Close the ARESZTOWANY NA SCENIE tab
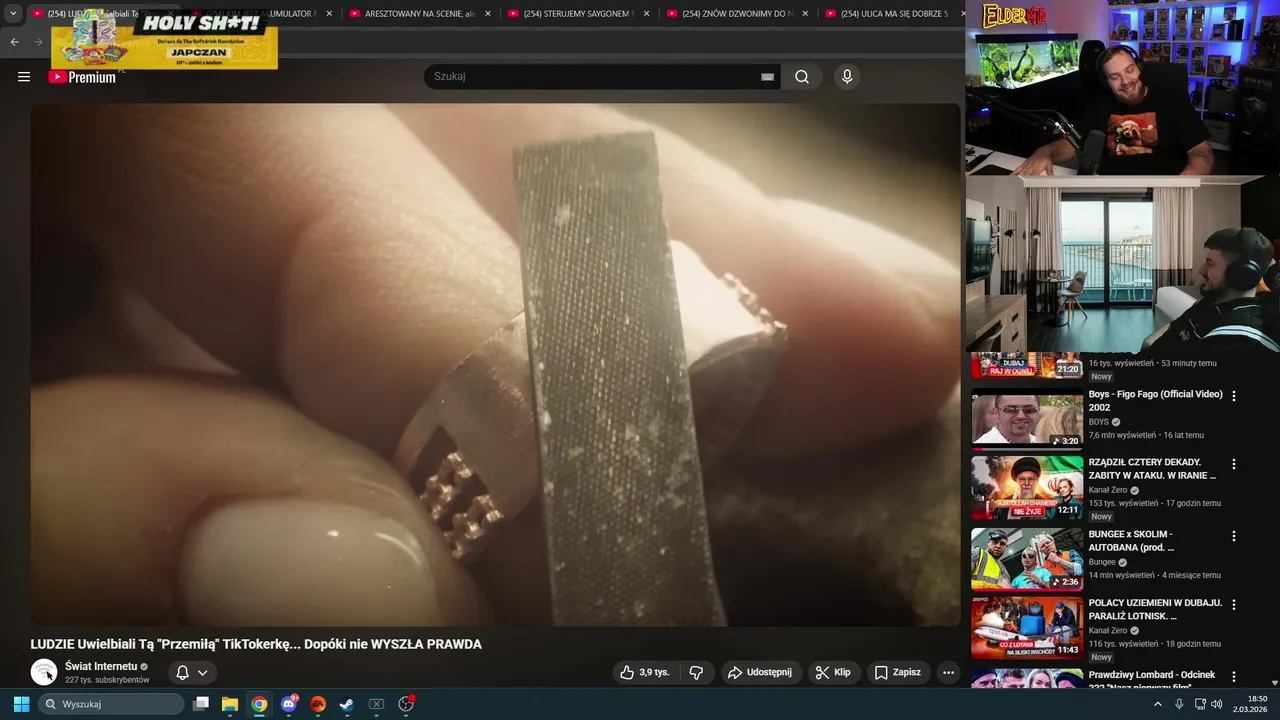This screenshot has width=1280, height=720. pos(488,14)
